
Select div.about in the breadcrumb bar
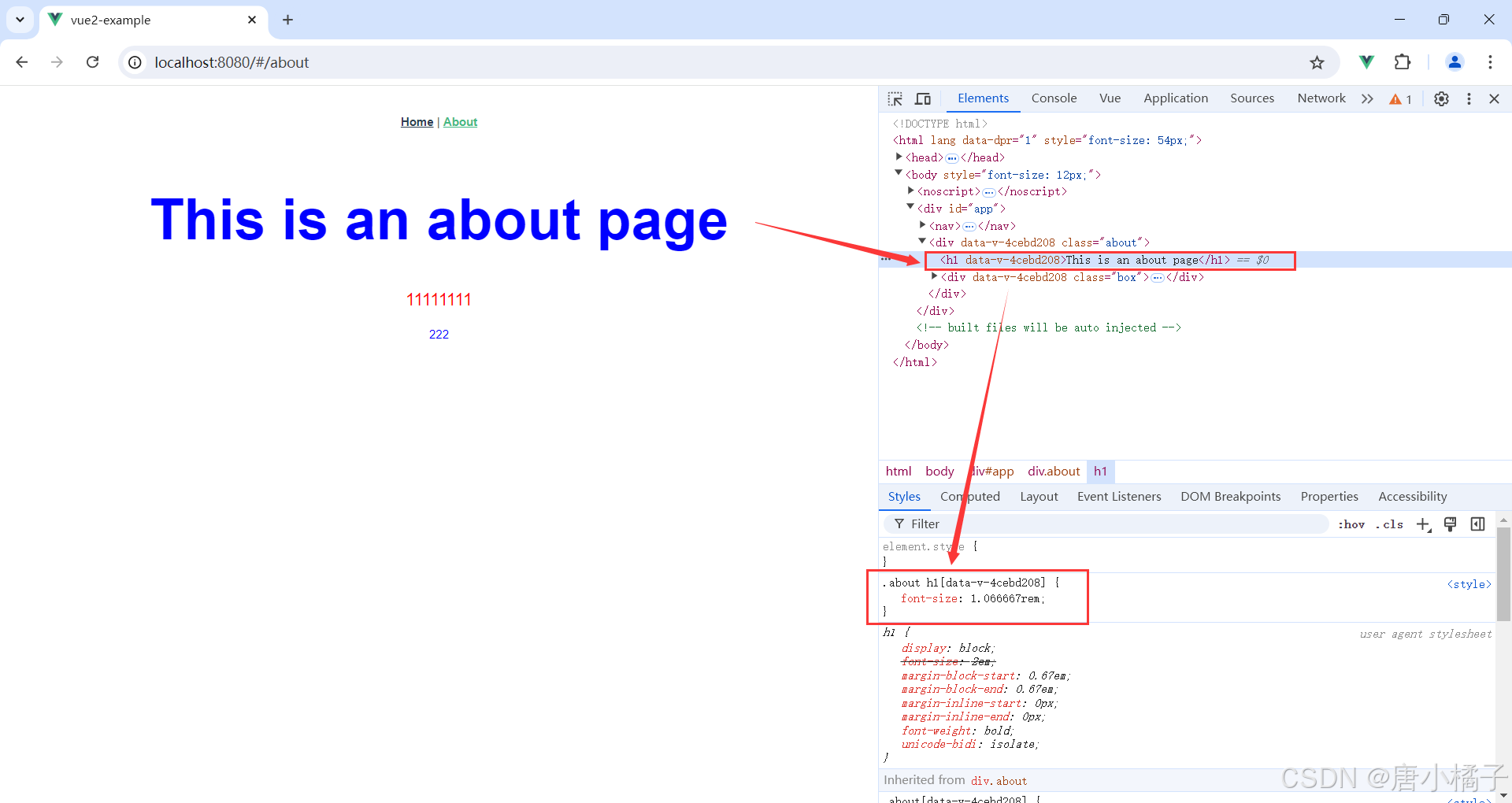point(1054,472)
